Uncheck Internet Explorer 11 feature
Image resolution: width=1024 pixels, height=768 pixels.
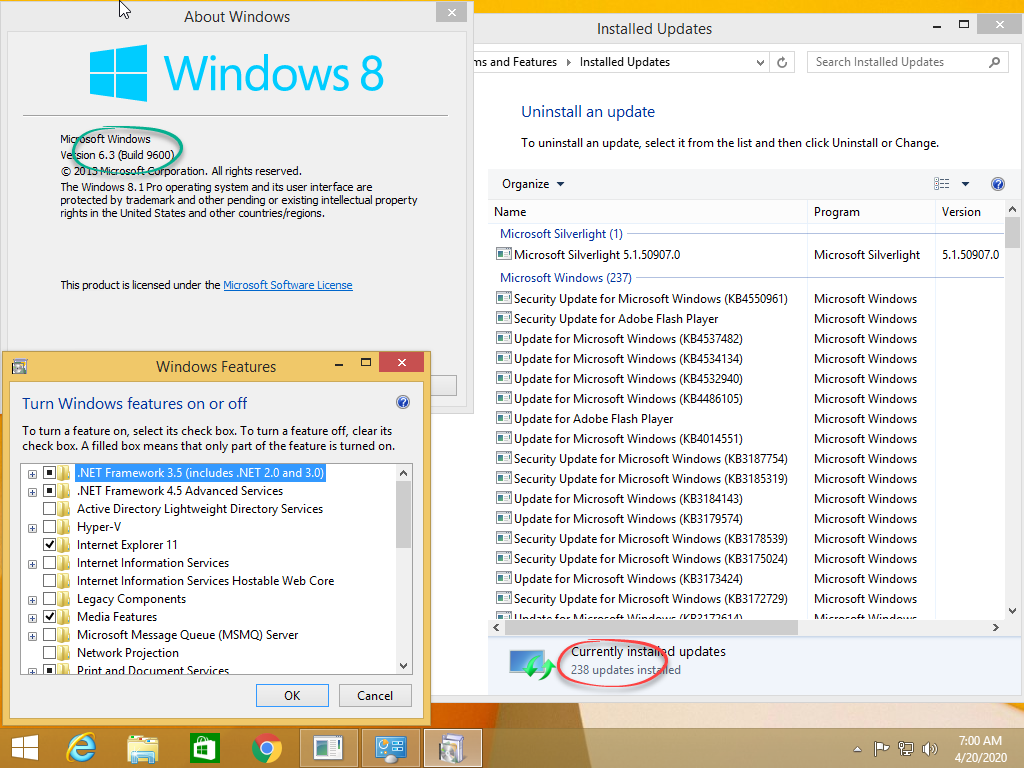coord(49,544)
